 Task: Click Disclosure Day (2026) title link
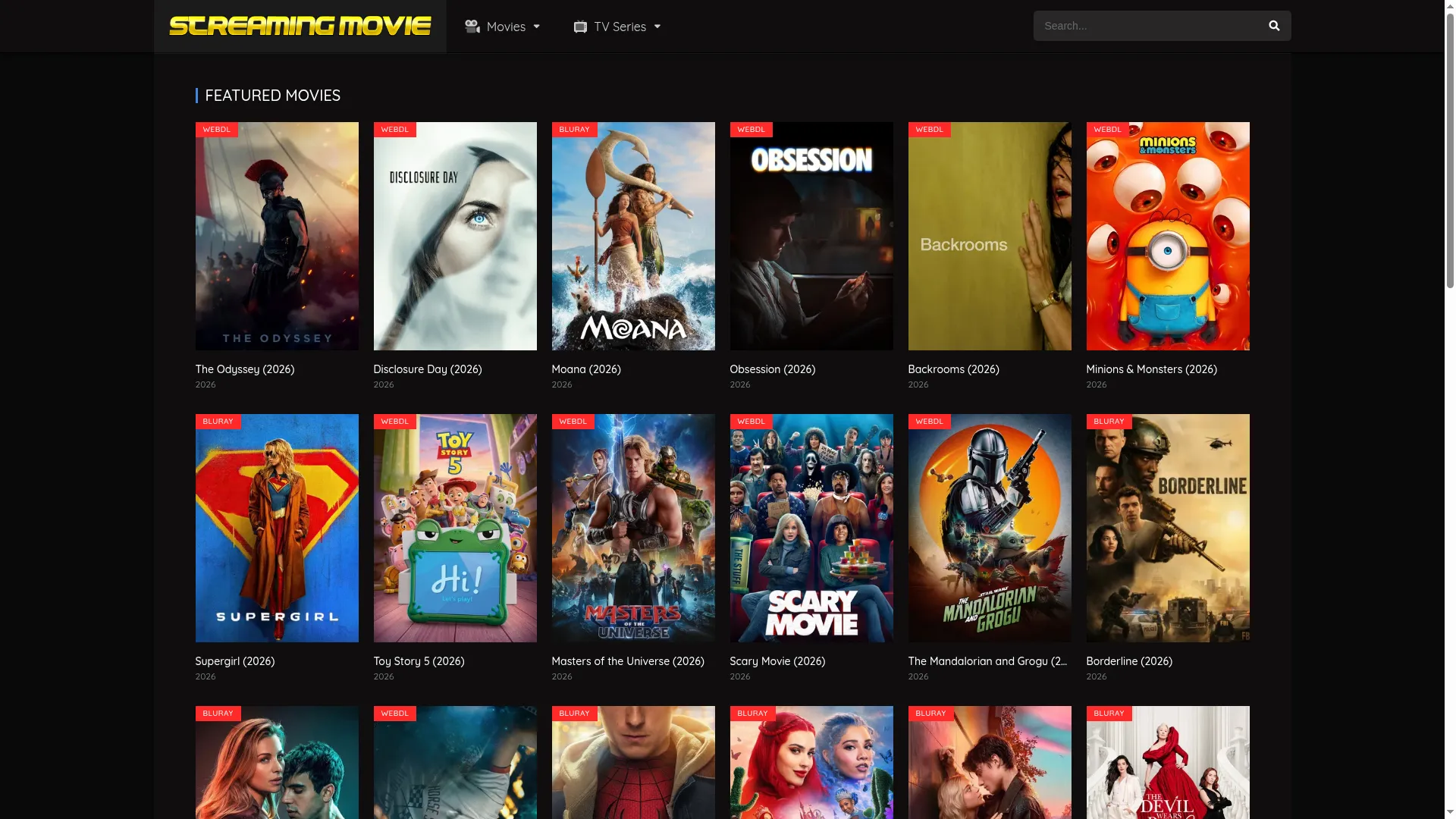tap(428, 369)
